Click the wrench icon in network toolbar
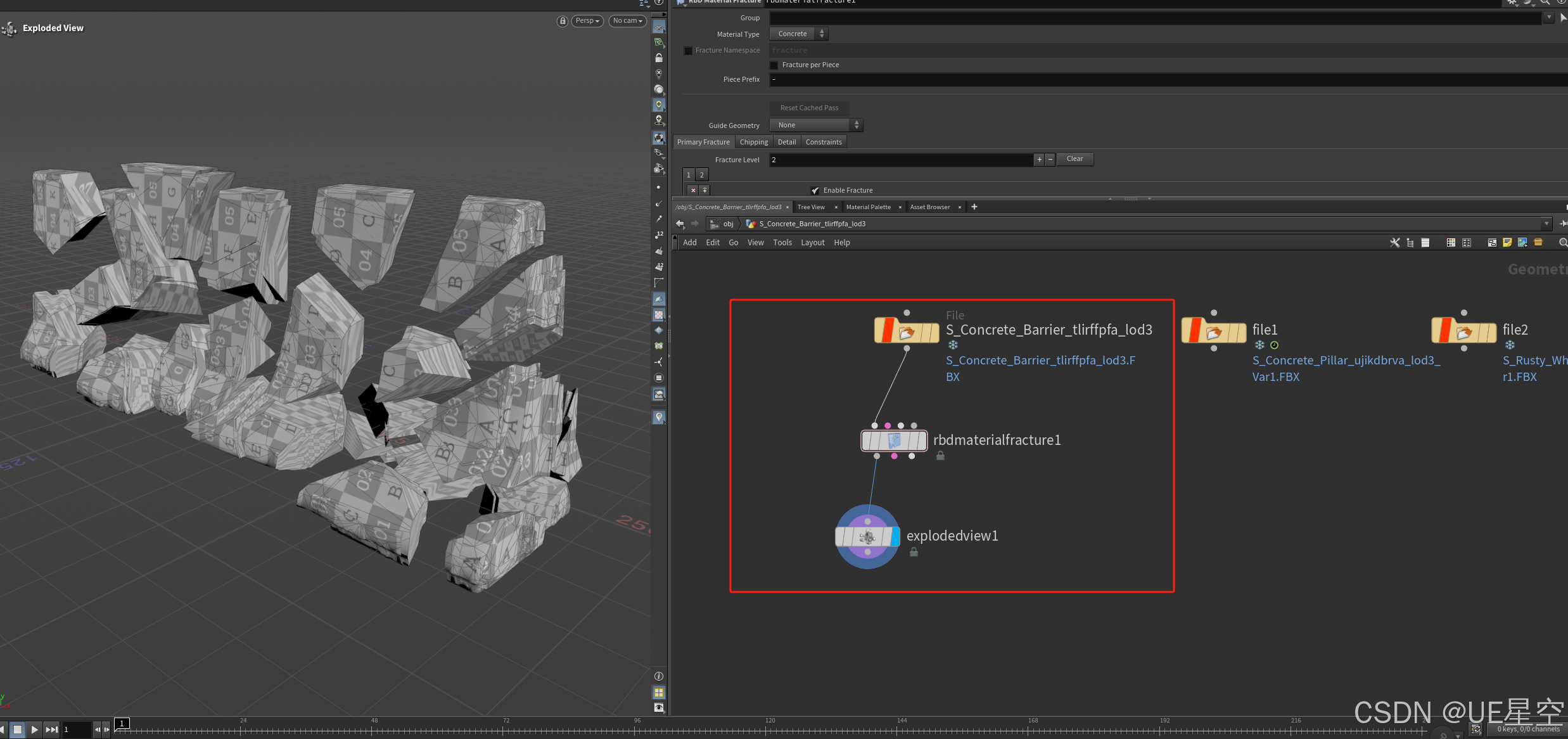Viewport: 1568px width, 739px height. (x=1394, y=243)
